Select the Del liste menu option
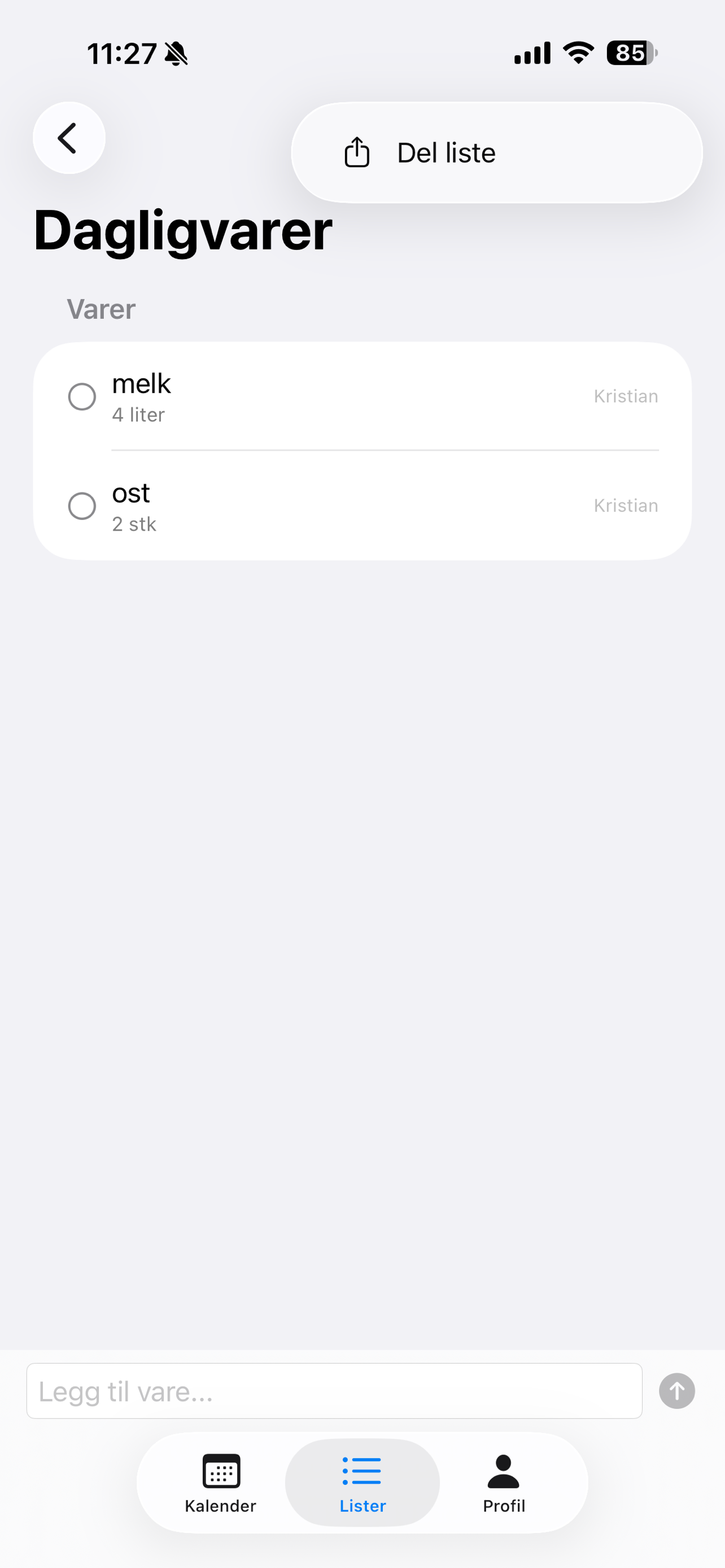Screen dimensions: 725x1568 497,152
